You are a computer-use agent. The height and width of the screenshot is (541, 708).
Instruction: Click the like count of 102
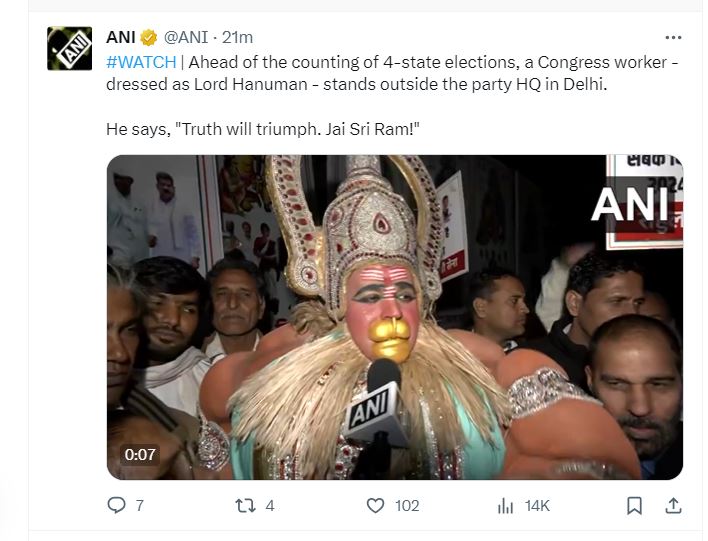[406, 506]
